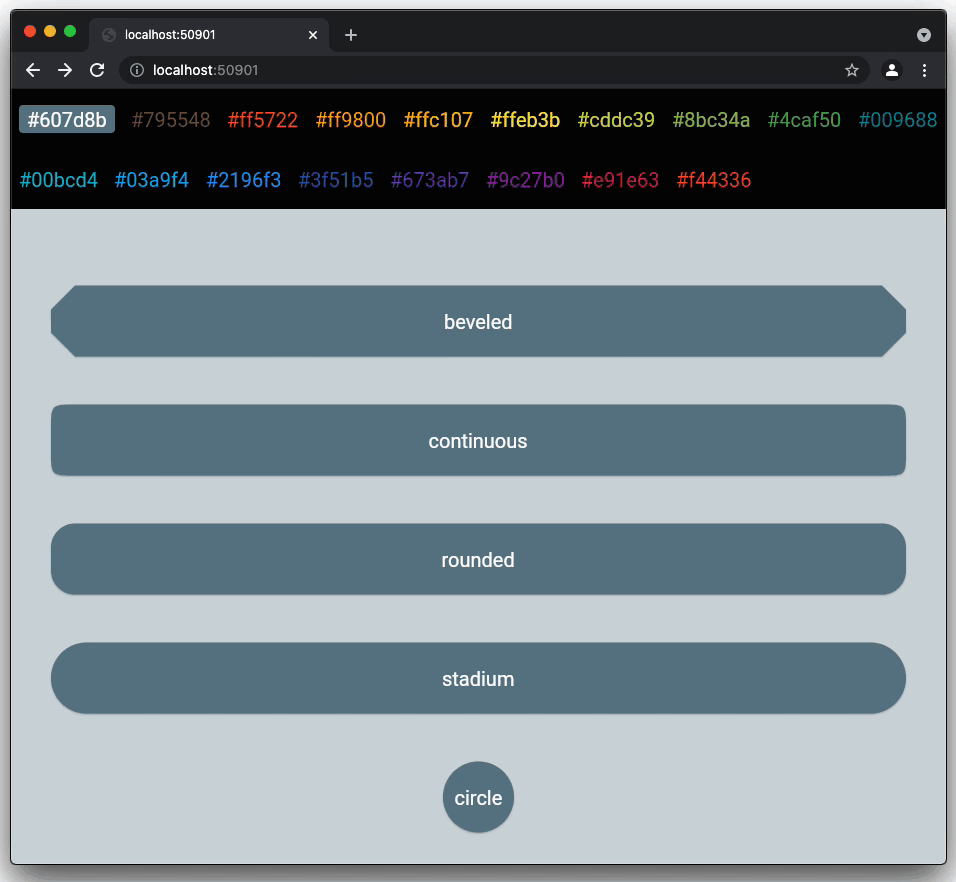This screenshot has height=882, width=956.
Task: Click the rounded shape button
Action: tap(478, 559)
